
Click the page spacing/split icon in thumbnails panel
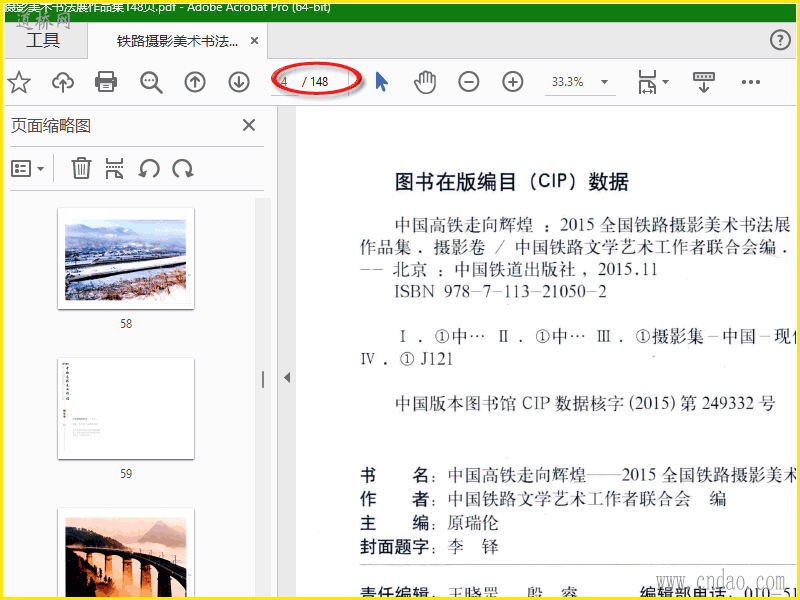(x=114, y=168)
